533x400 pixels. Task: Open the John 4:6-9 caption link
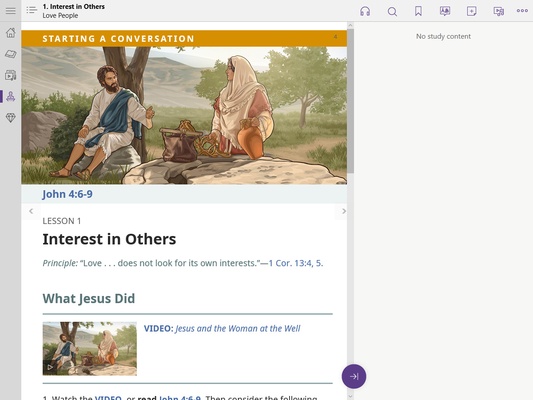(x=67, y=194)
